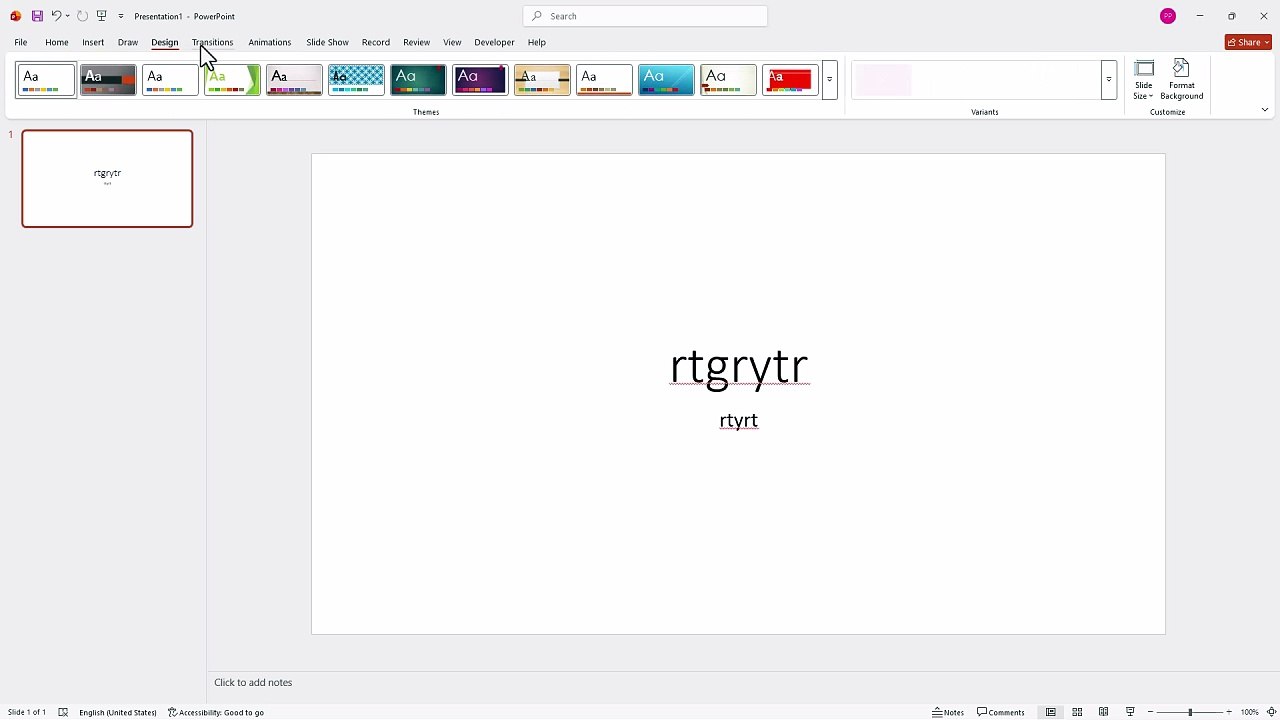Click the zoom slider handle

1190,712
